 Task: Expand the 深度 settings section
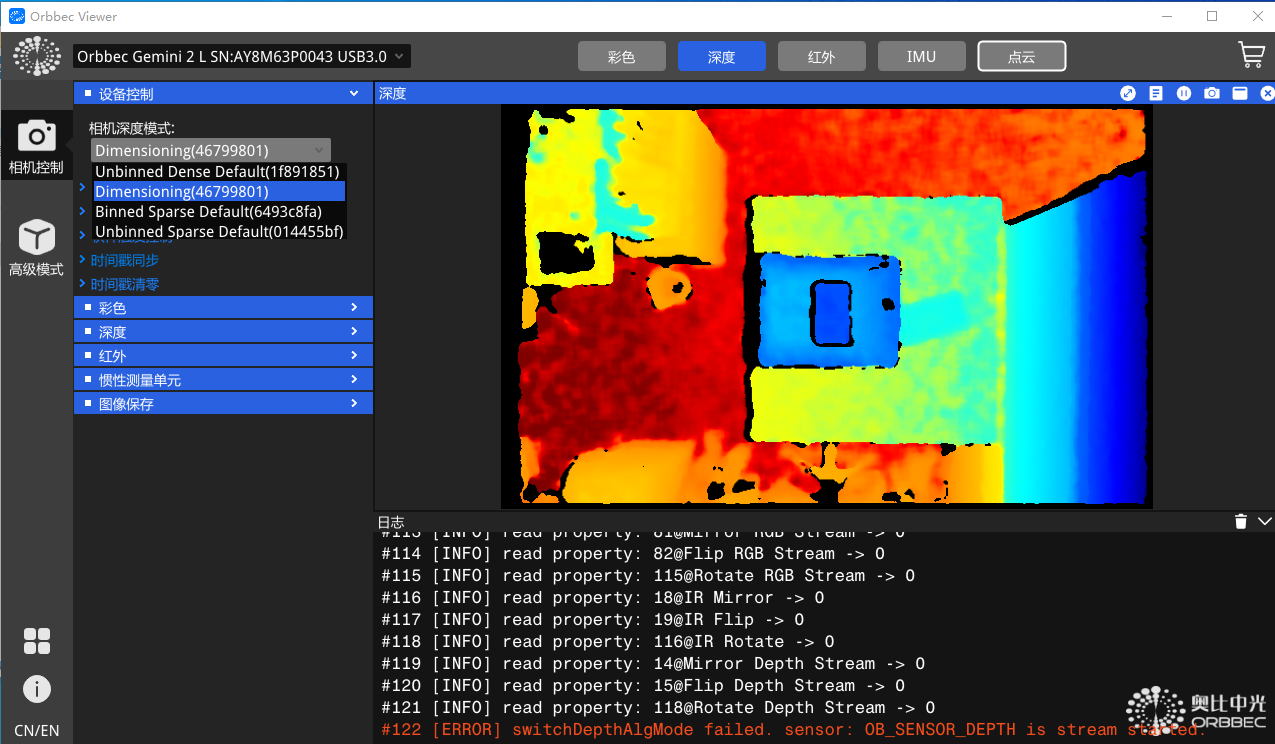[x=223, y=331]
